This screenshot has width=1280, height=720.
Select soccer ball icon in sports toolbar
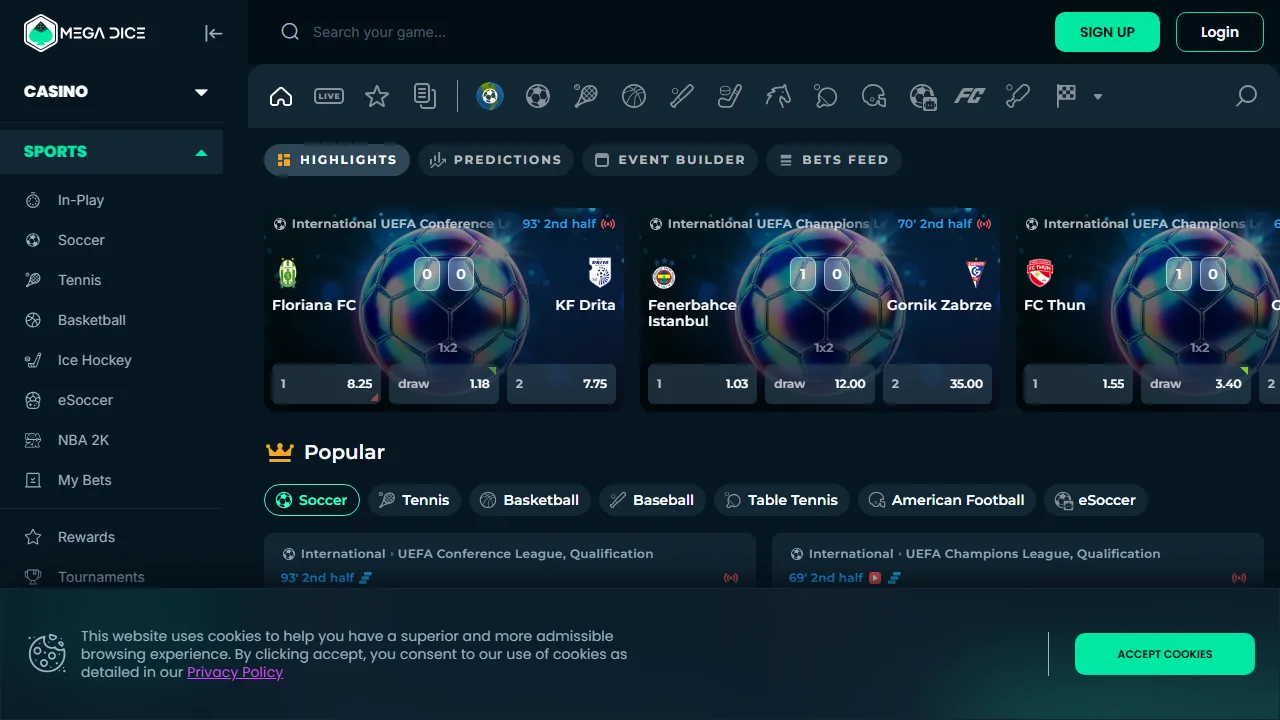(x=538, y=96)
